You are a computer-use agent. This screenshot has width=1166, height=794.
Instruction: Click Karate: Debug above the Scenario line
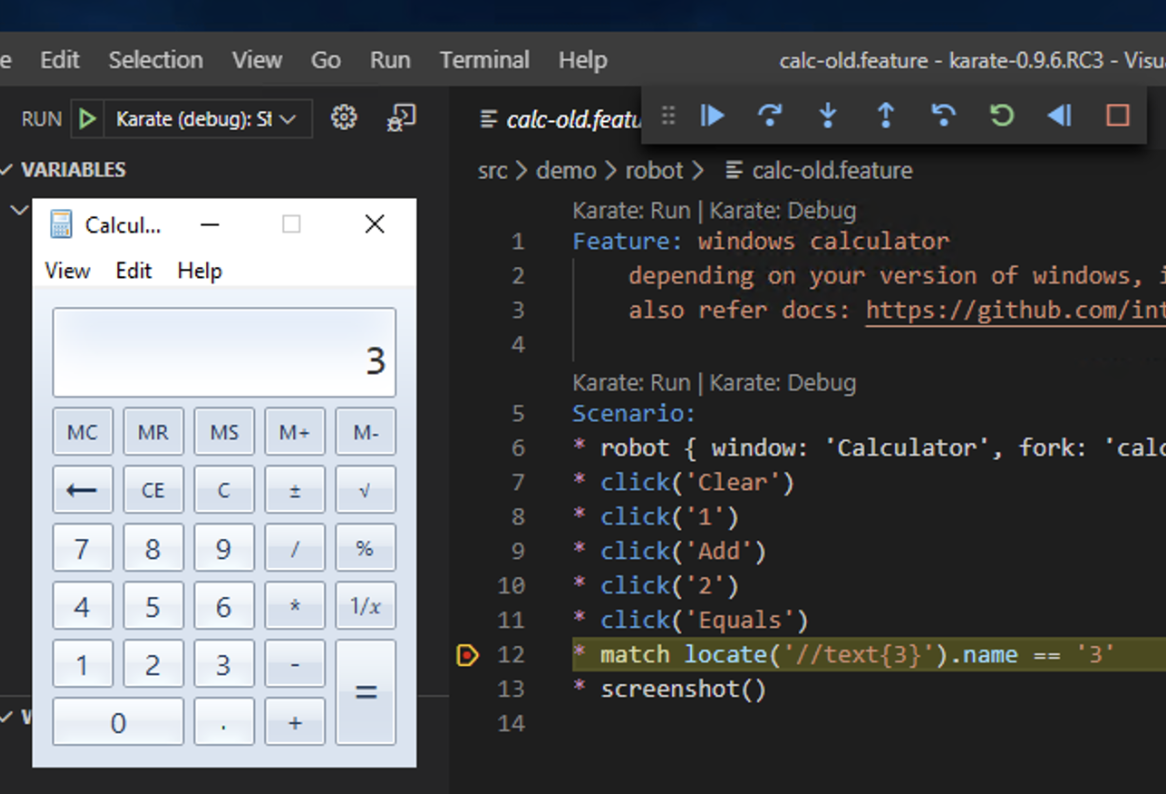click(x=782, y=382)
